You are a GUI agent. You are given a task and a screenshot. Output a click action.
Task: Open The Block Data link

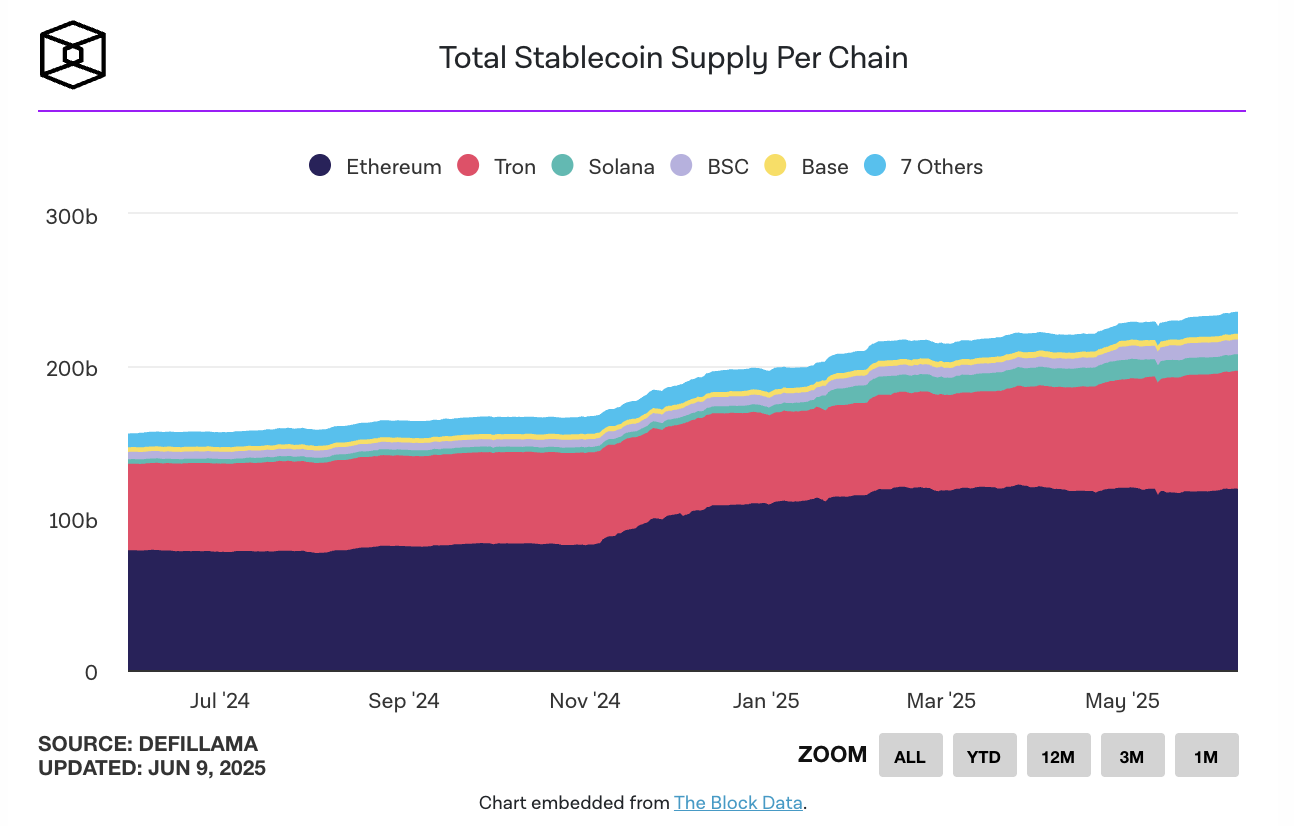738,802
